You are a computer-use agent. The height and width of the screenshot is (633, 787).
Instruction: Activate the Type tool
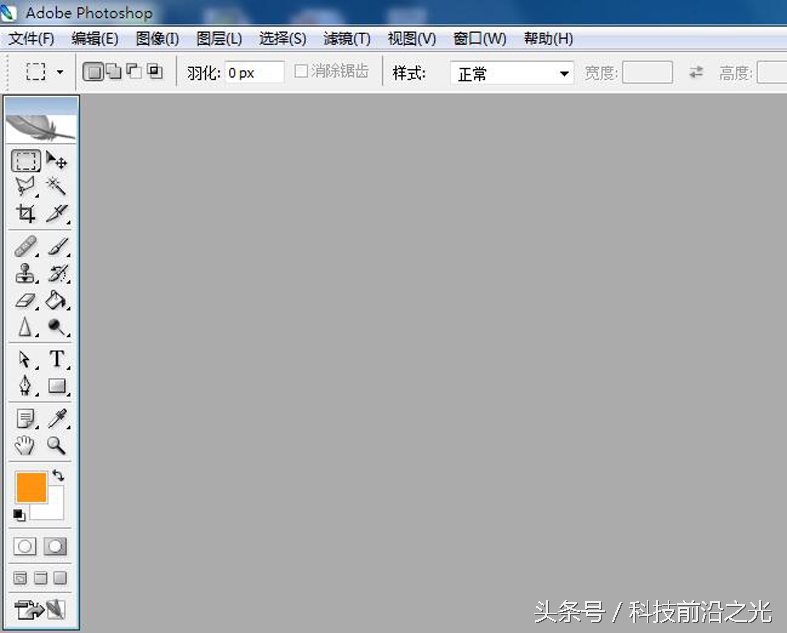pos(57,359)
